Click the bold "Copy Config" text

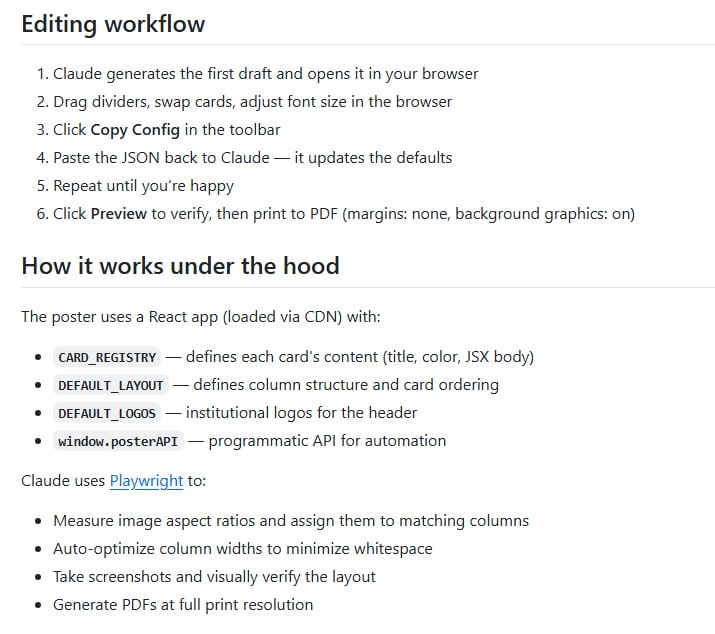[135, 130]
